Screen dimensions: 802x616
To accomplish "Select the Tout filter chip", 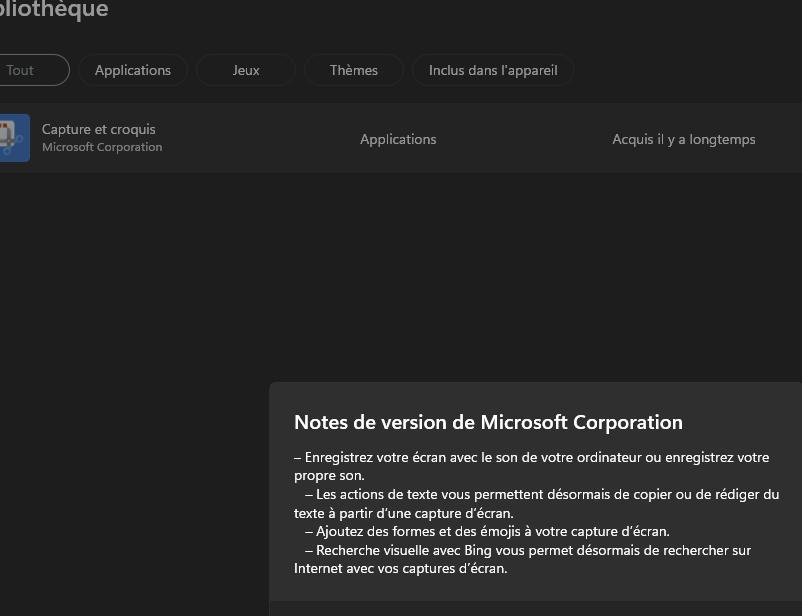I will [x=32, y=70].
